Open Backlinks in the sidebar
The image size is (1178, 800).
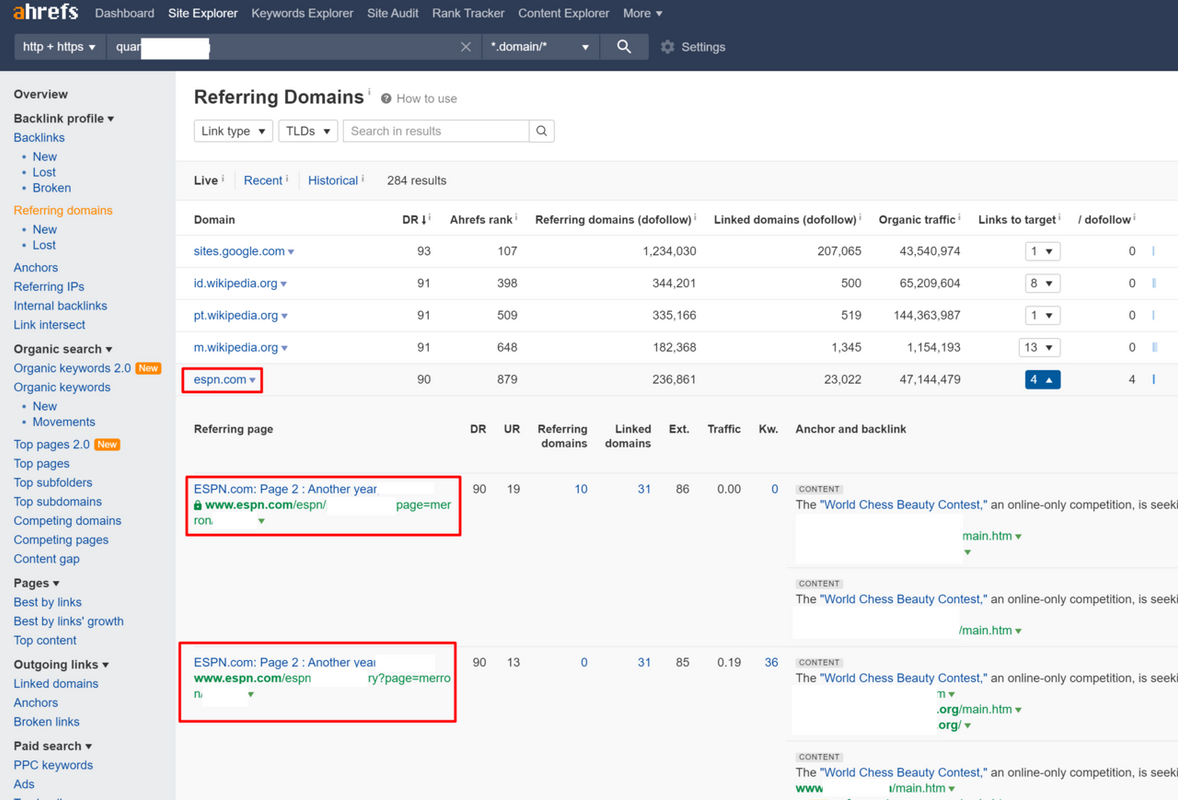coord(39,137)
